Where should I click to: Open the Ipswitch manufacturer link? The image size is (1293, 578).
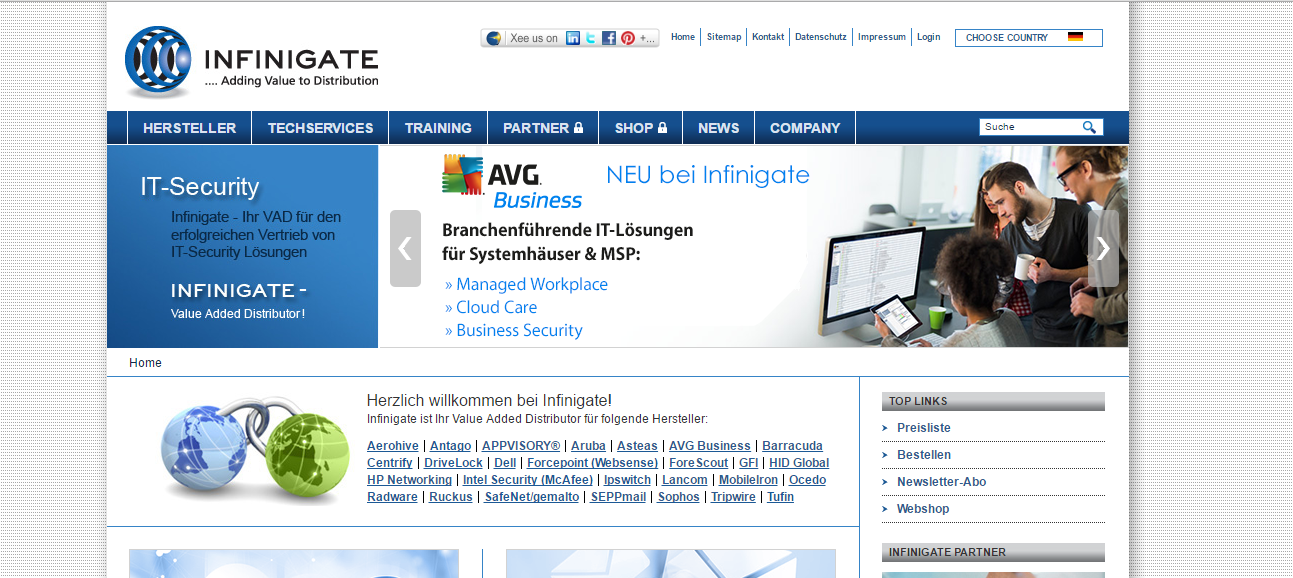(627, 480)
